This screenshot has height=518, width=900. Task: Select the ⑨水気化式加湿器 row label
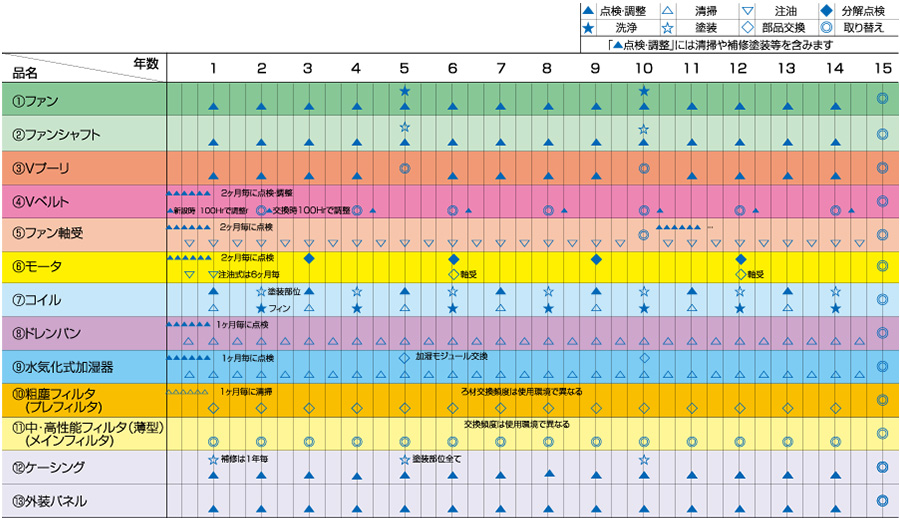[x=63, y=367]
